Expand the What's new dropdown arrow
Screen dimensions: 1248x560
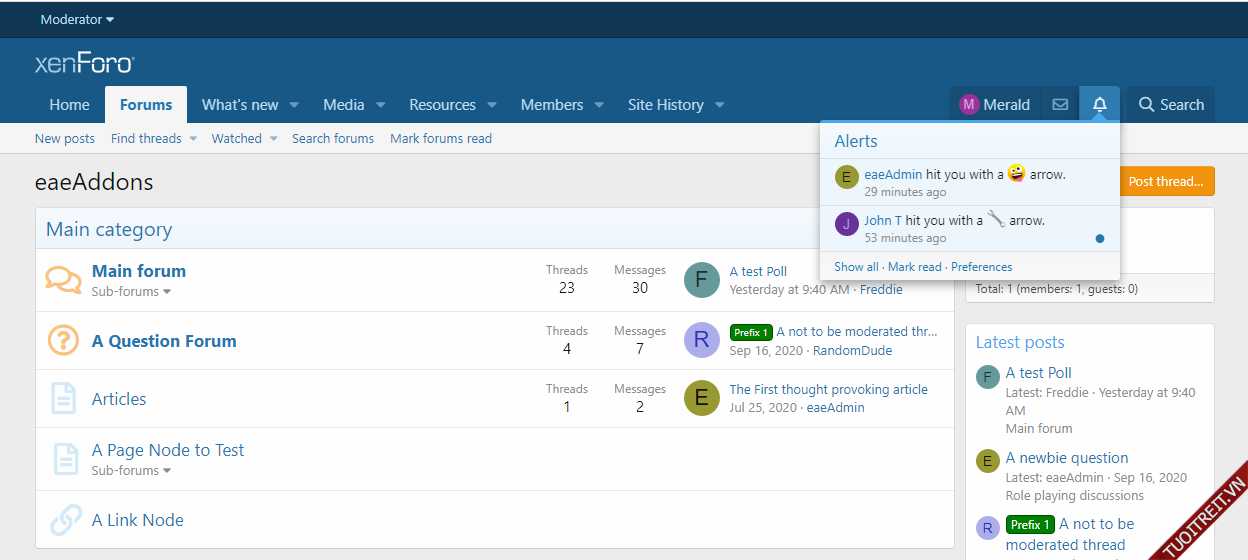click(295, 105)
